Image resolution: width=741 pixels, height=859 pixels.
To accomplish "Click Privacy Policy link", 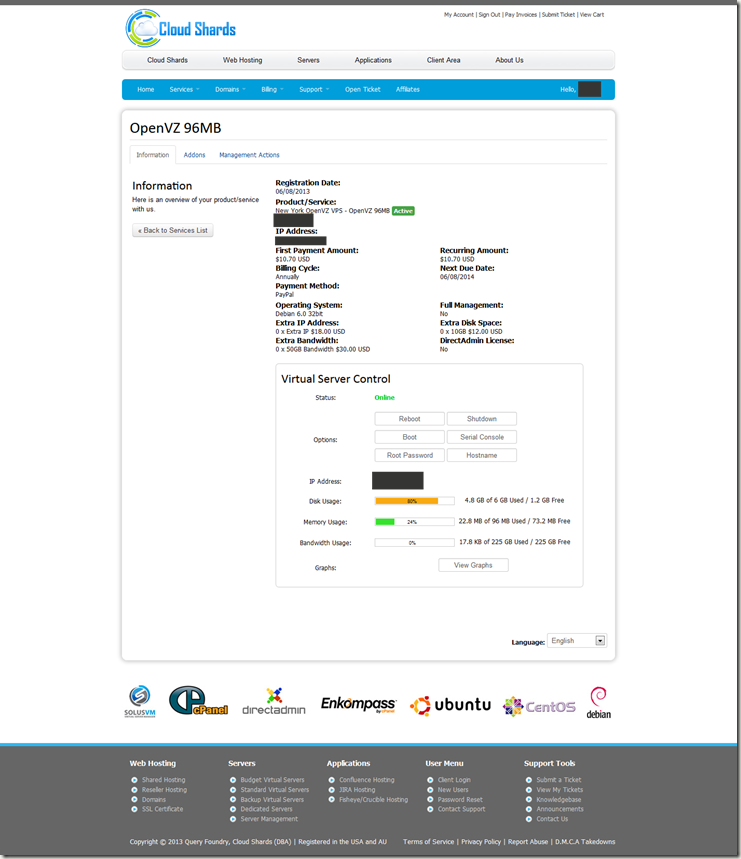I will 481,842.
